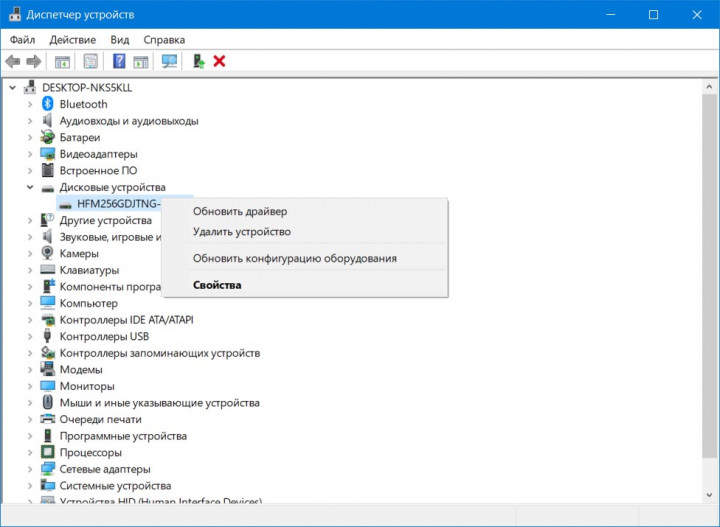
Task: Expand the Bluetooth category
Action: [30, 104]
